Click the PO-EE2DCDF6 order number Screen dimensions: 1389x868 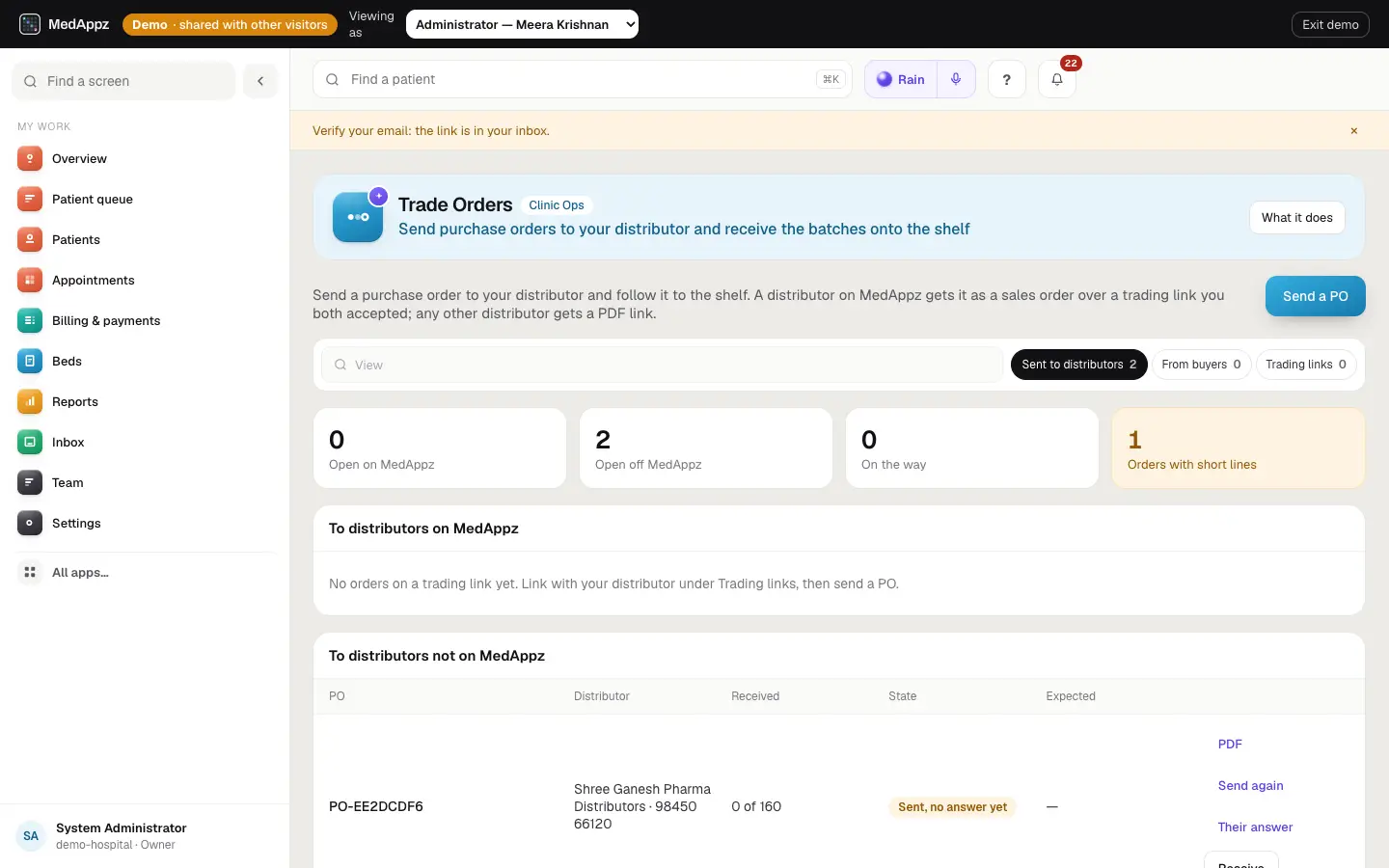(x=376, y=806)
